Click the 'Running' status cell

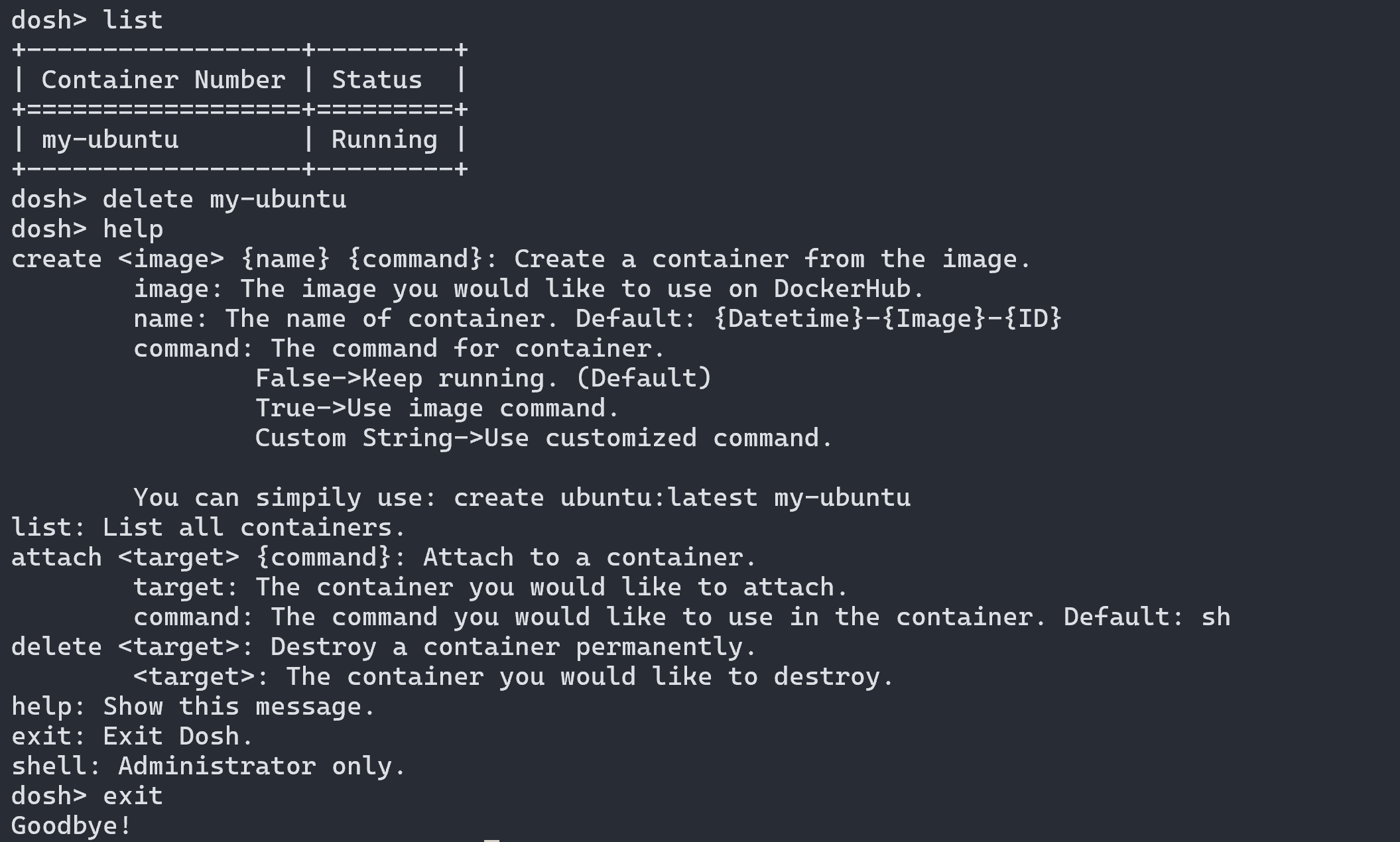pyautogui.click(x=384, y=140)
